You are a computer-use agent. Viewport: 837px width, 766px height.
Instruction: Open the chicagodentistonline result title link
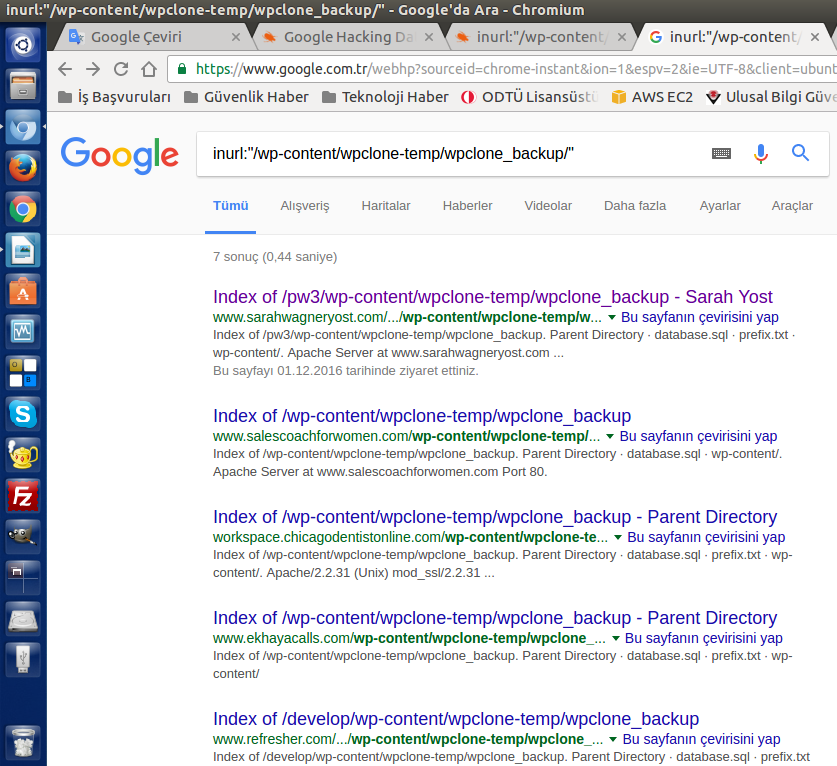[495, 517]
